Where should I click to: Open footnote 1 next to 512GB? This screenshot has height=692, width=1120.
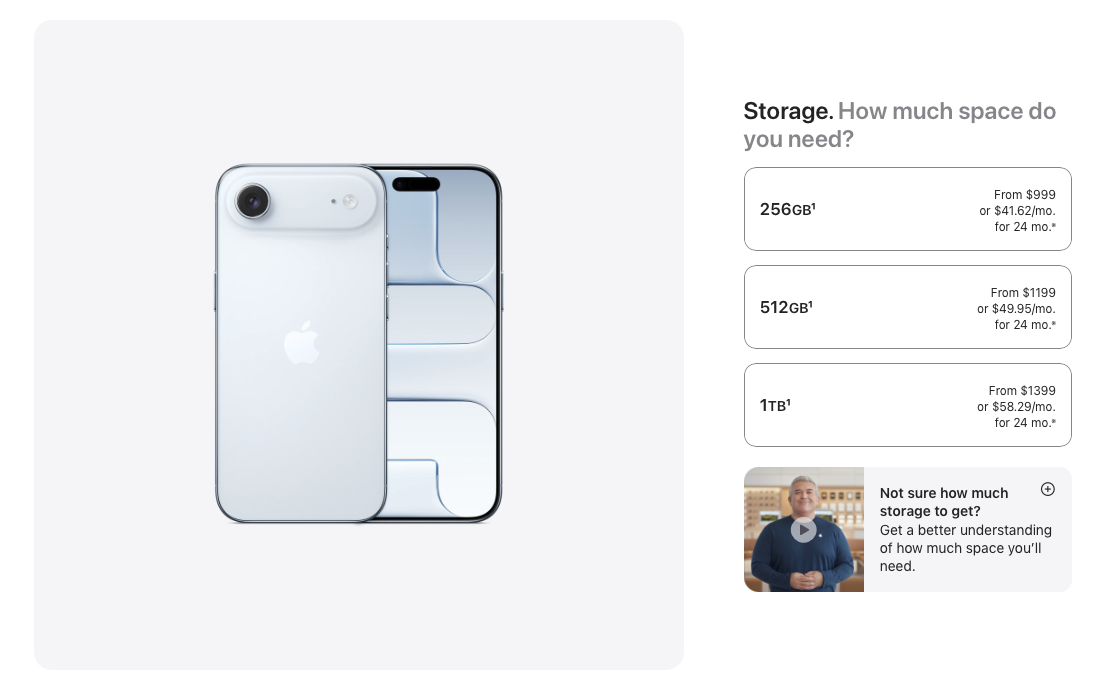click(x=811, y=304)
